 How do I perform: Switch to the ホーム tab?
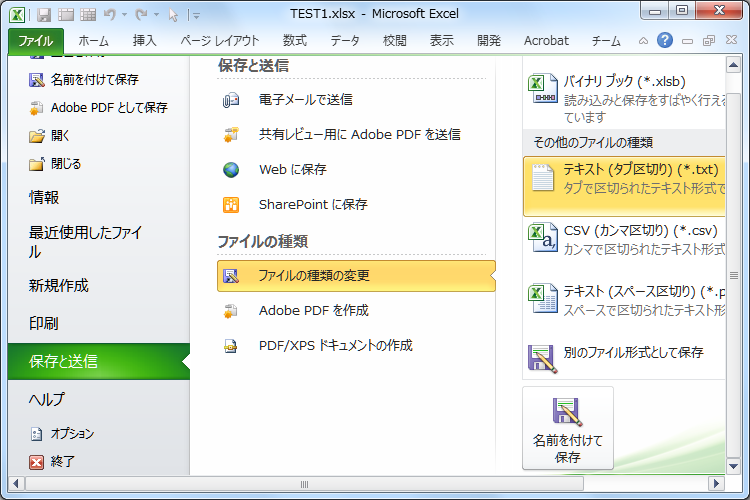[x=94, y=41]
